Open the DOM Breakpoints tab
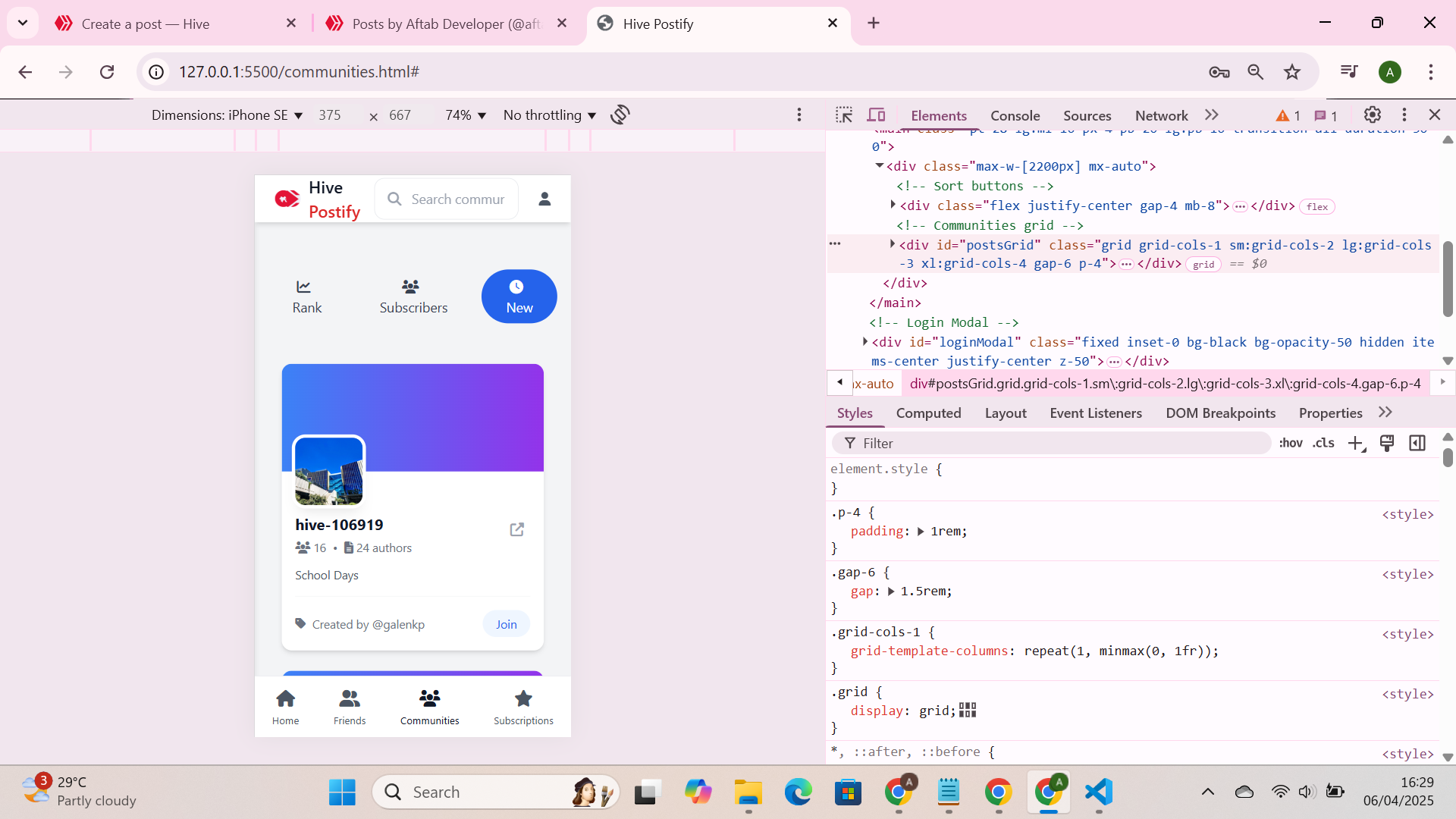 pos(1220,413)
